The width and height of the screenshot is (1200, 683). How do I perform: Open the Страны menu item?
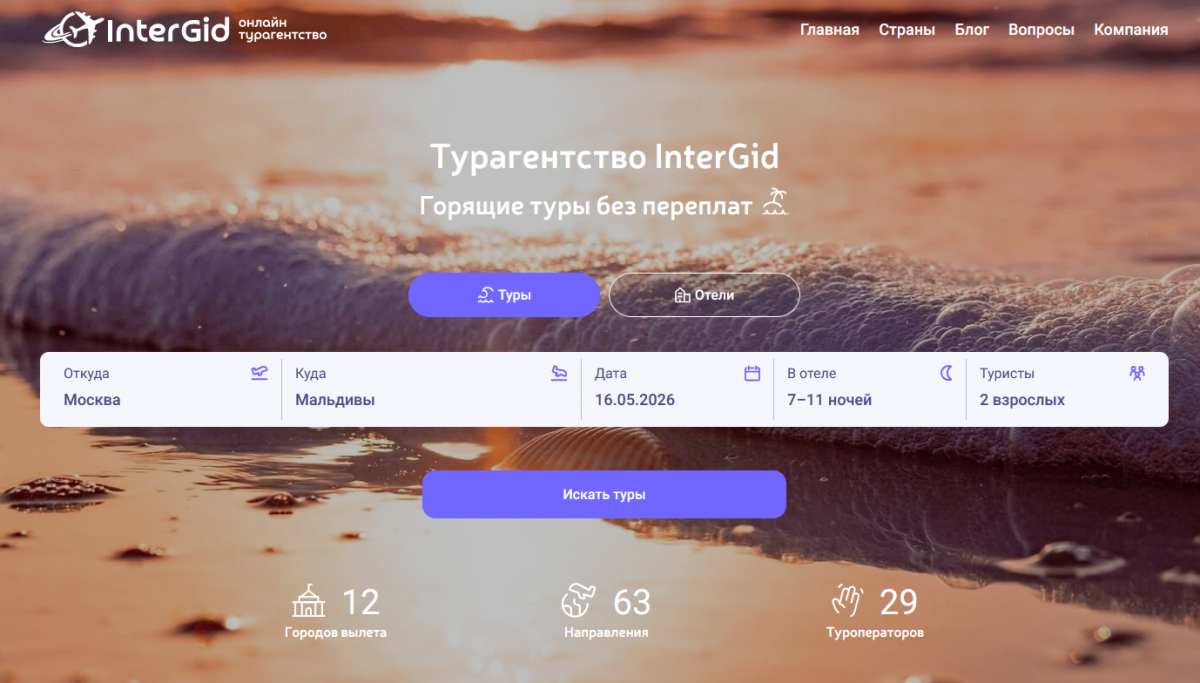coord(907,30)
